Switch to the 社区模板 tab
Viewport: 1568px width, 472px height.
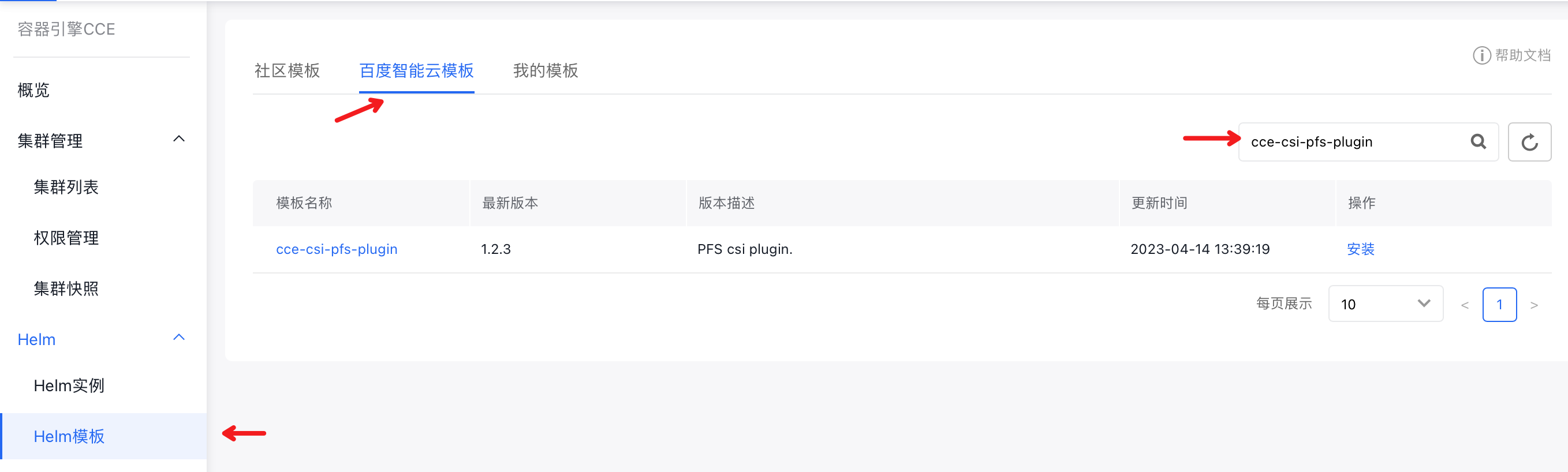tap(288, 70)
